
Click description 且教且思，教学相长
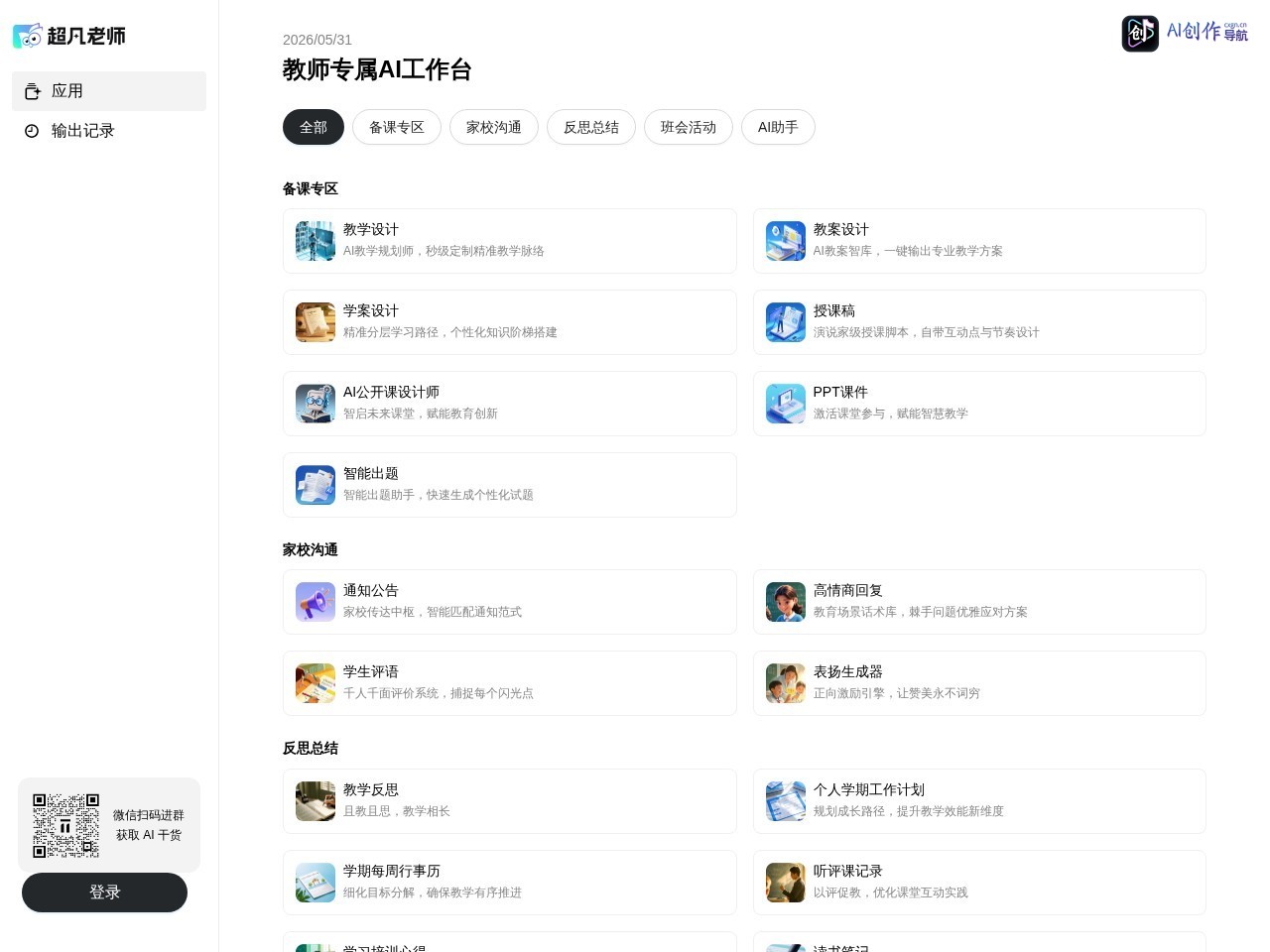pyautogui.click(x=397, y=811)
